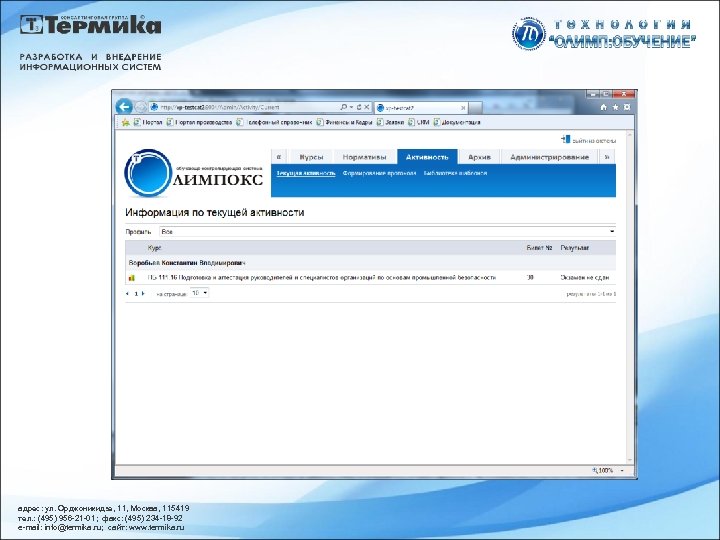Open browser home page icon

click(x=604, y=107)
